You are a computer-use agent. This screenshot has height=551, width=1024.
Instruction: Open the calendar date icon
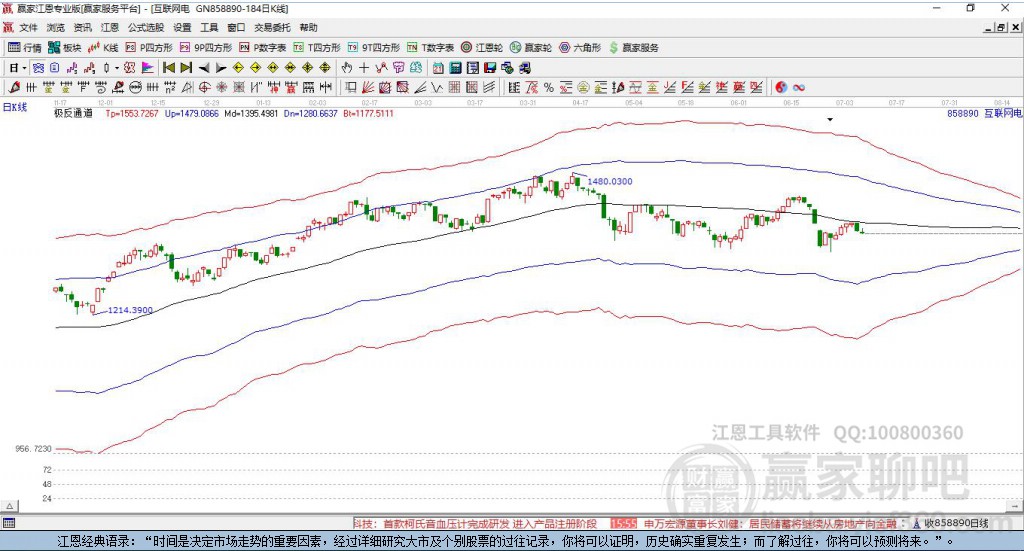click(438, 68)
